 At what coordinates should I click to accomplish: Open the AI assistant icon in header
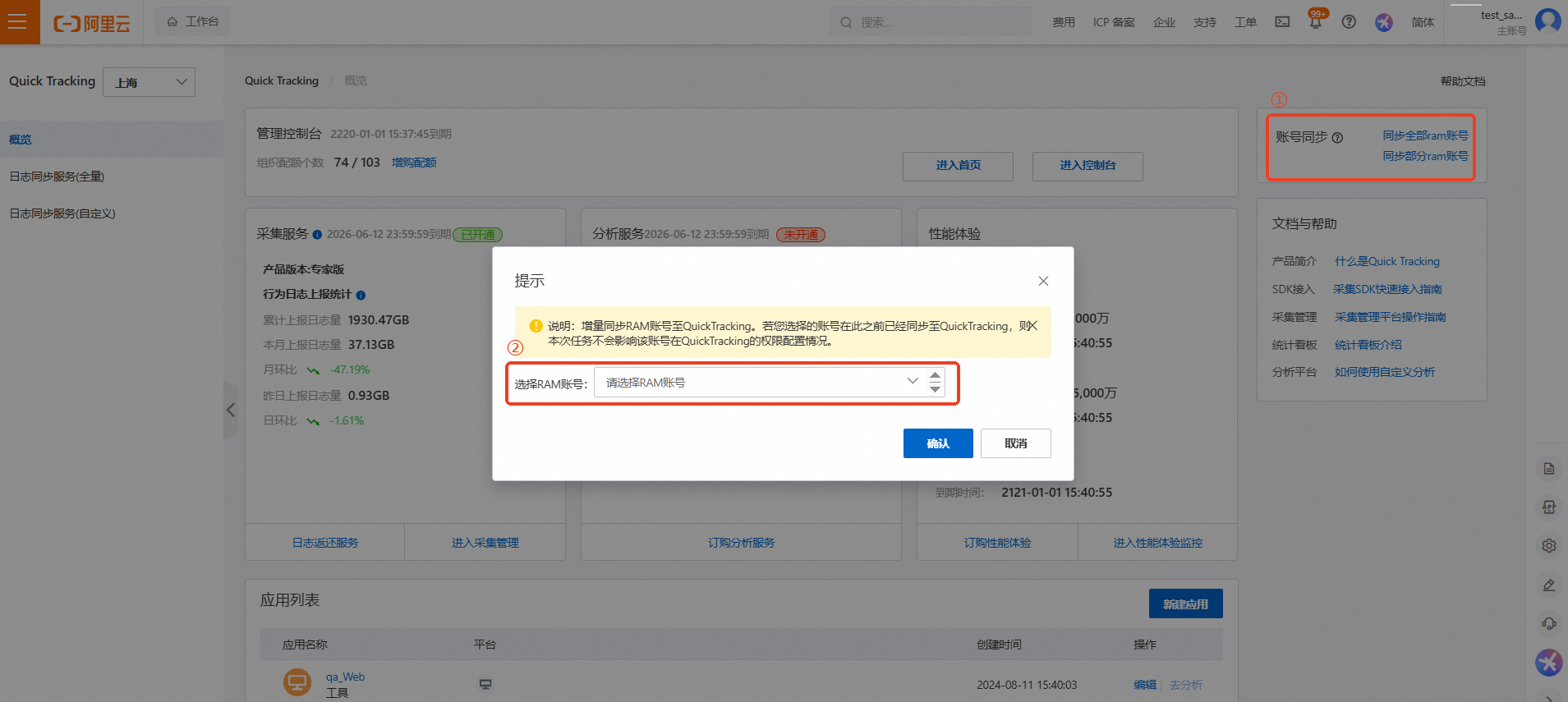point(1384,22)
